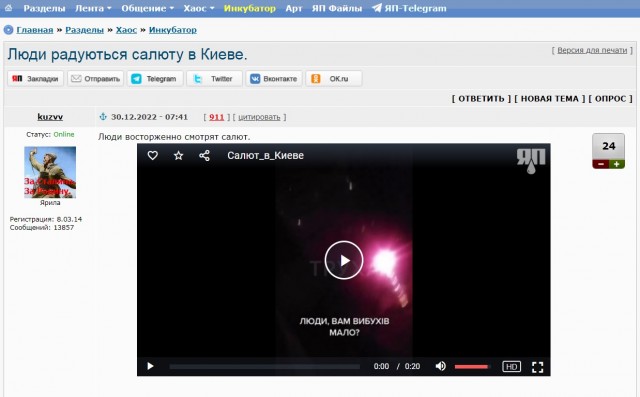Click the ЯП logo in video player

531,161
